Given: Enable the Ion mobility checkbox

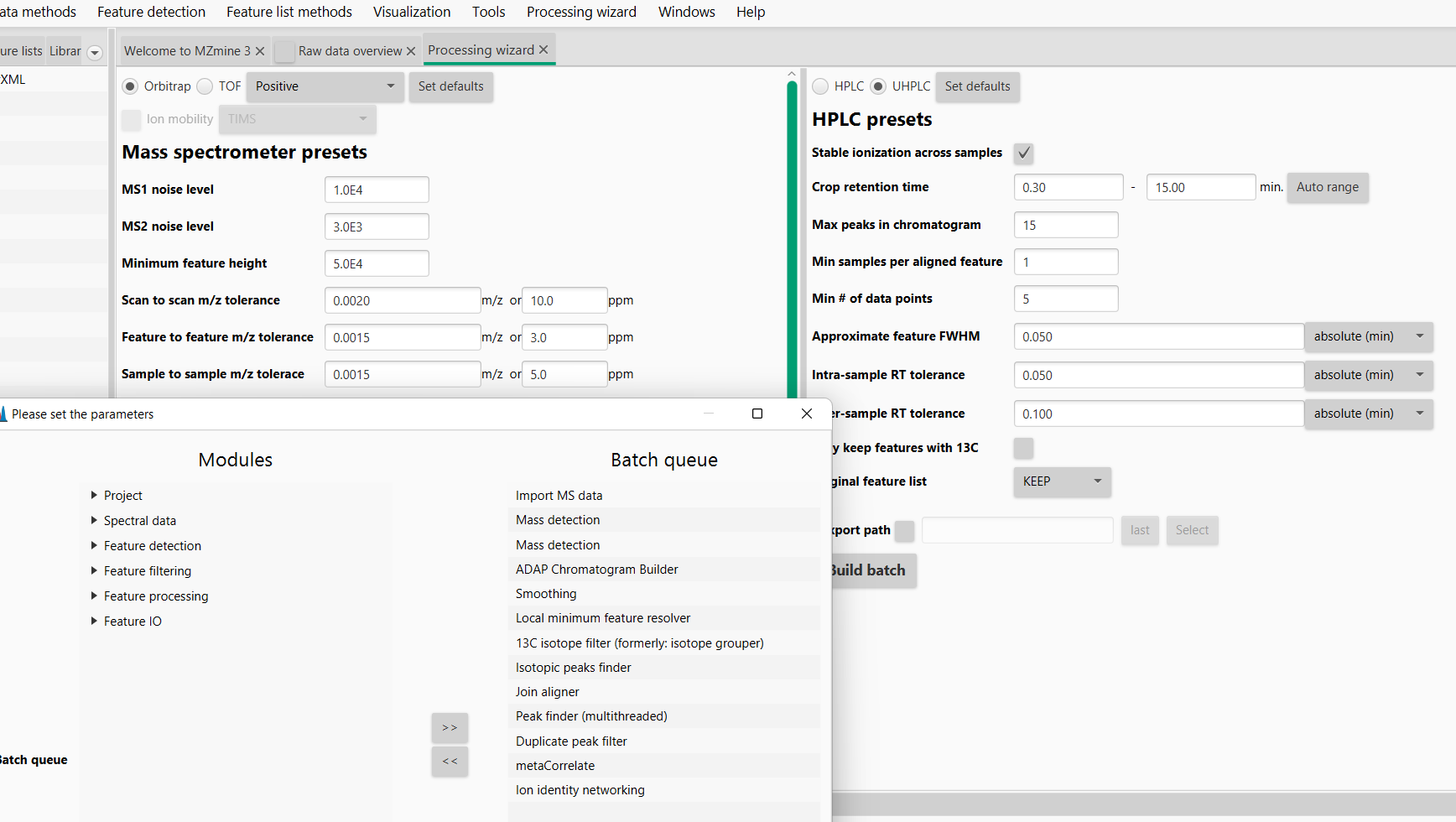Looking at the screenshot, I should click(x=132, y=119).
